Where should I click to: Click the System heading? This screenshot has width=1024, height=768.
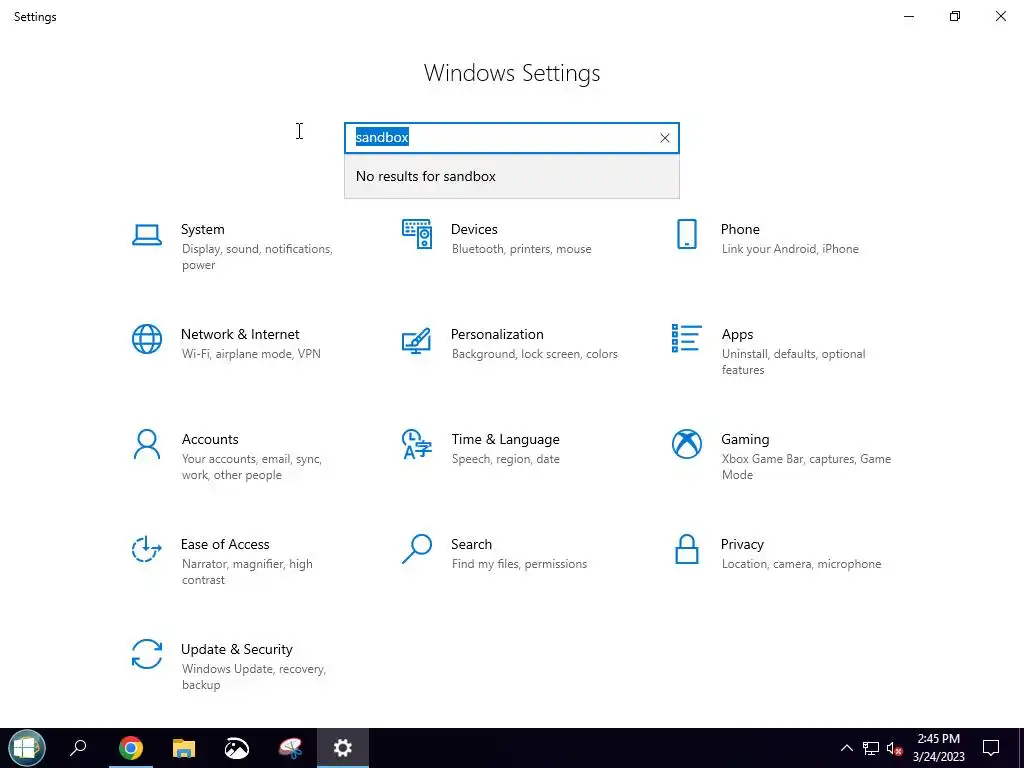[x=202, y=229]
